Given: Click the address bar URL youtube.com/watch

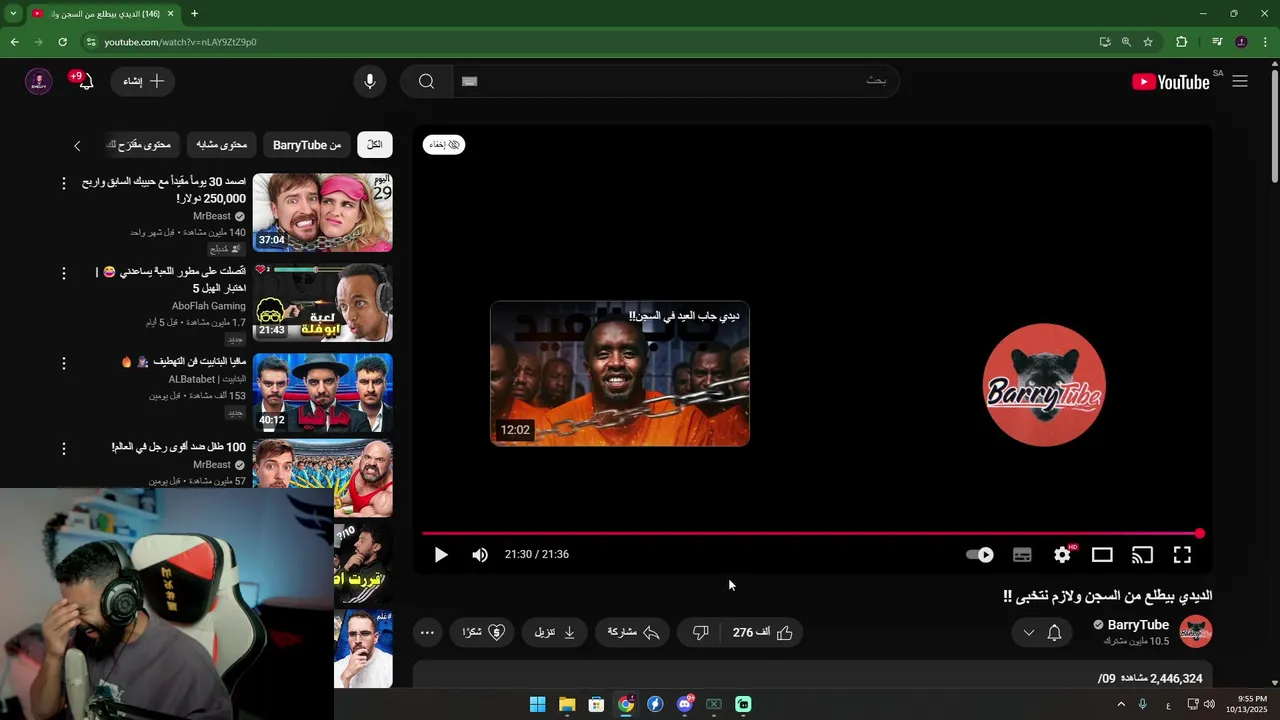Looking at the screenshot, I should (x=180, y=42).
